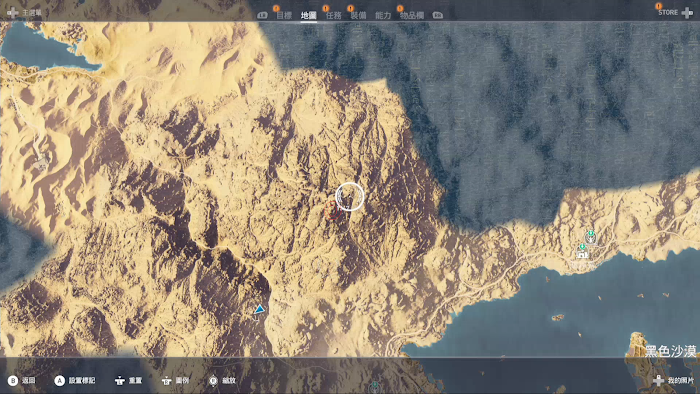Click the 設置標記 set marker button
700x394 pixels.
[75, 381]
